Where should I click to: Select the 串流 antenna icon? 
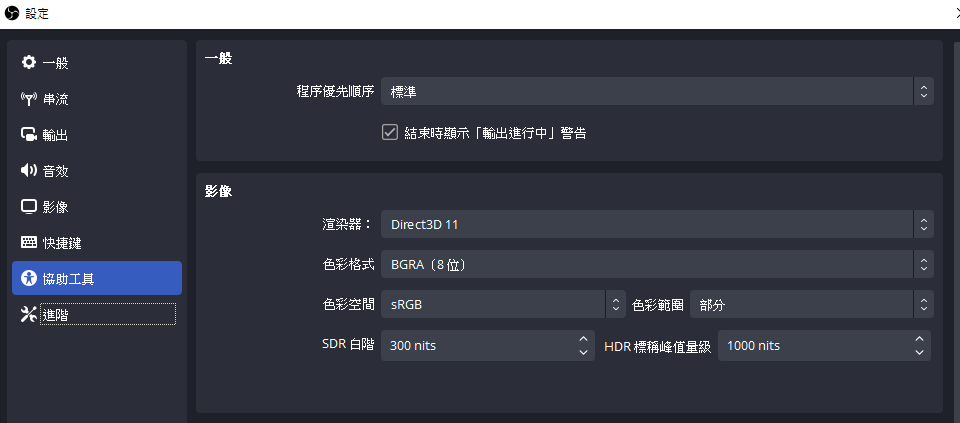pyautogui.click(x=29, y=99)
